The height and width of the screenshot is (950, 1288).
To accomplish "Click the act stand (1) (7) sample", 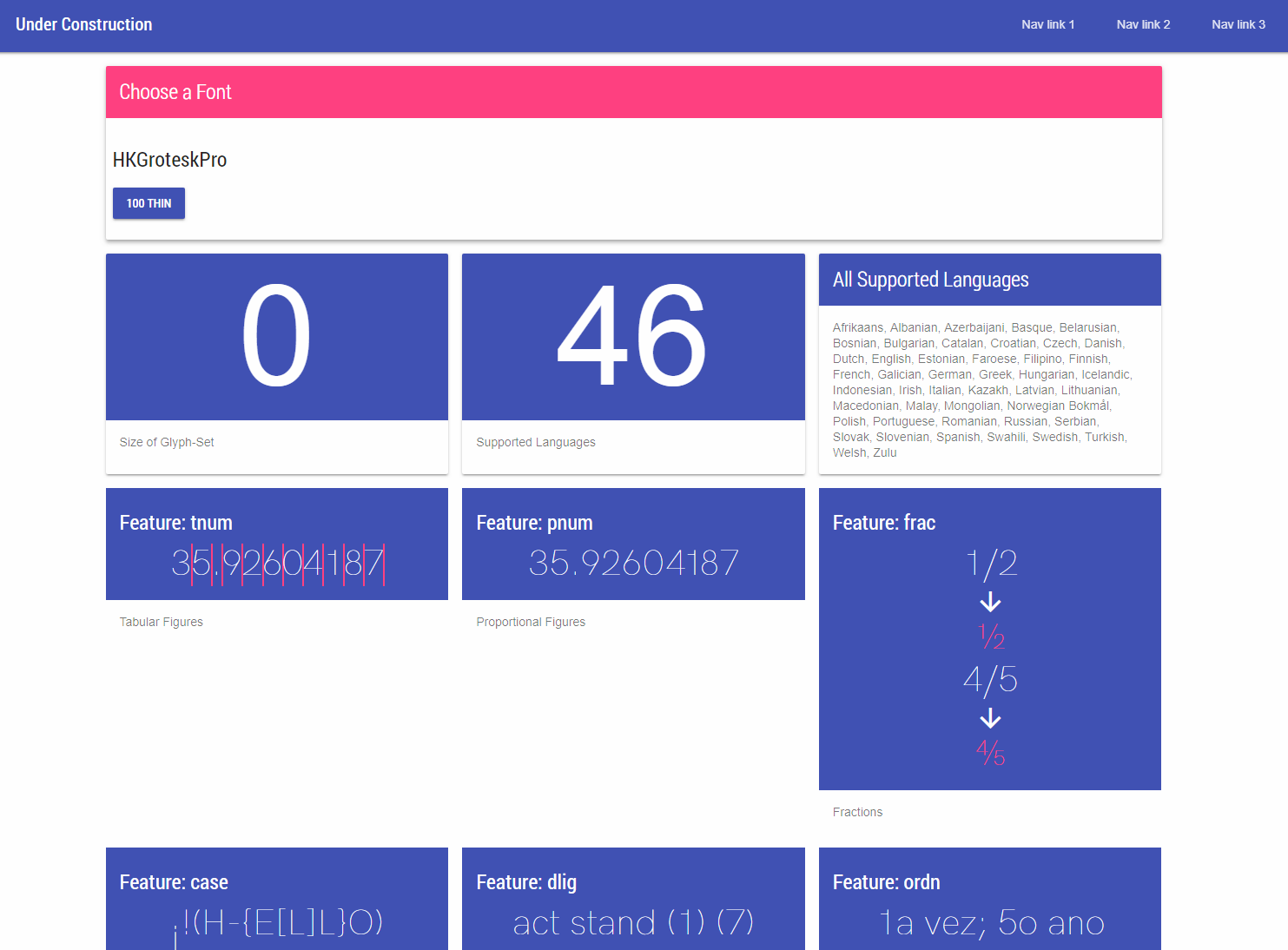I will pyautogui.click(x=633, y=922).
